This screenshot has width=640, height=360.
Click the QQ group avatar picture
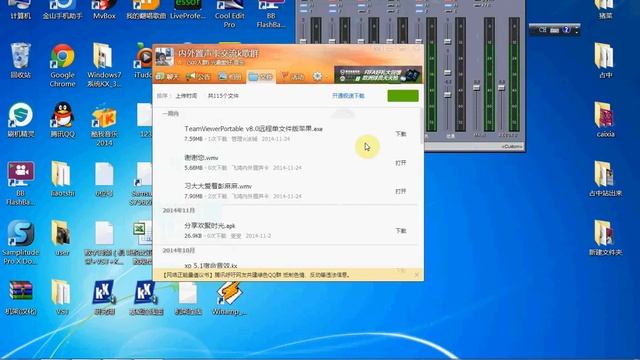click(x=164, y=56)
